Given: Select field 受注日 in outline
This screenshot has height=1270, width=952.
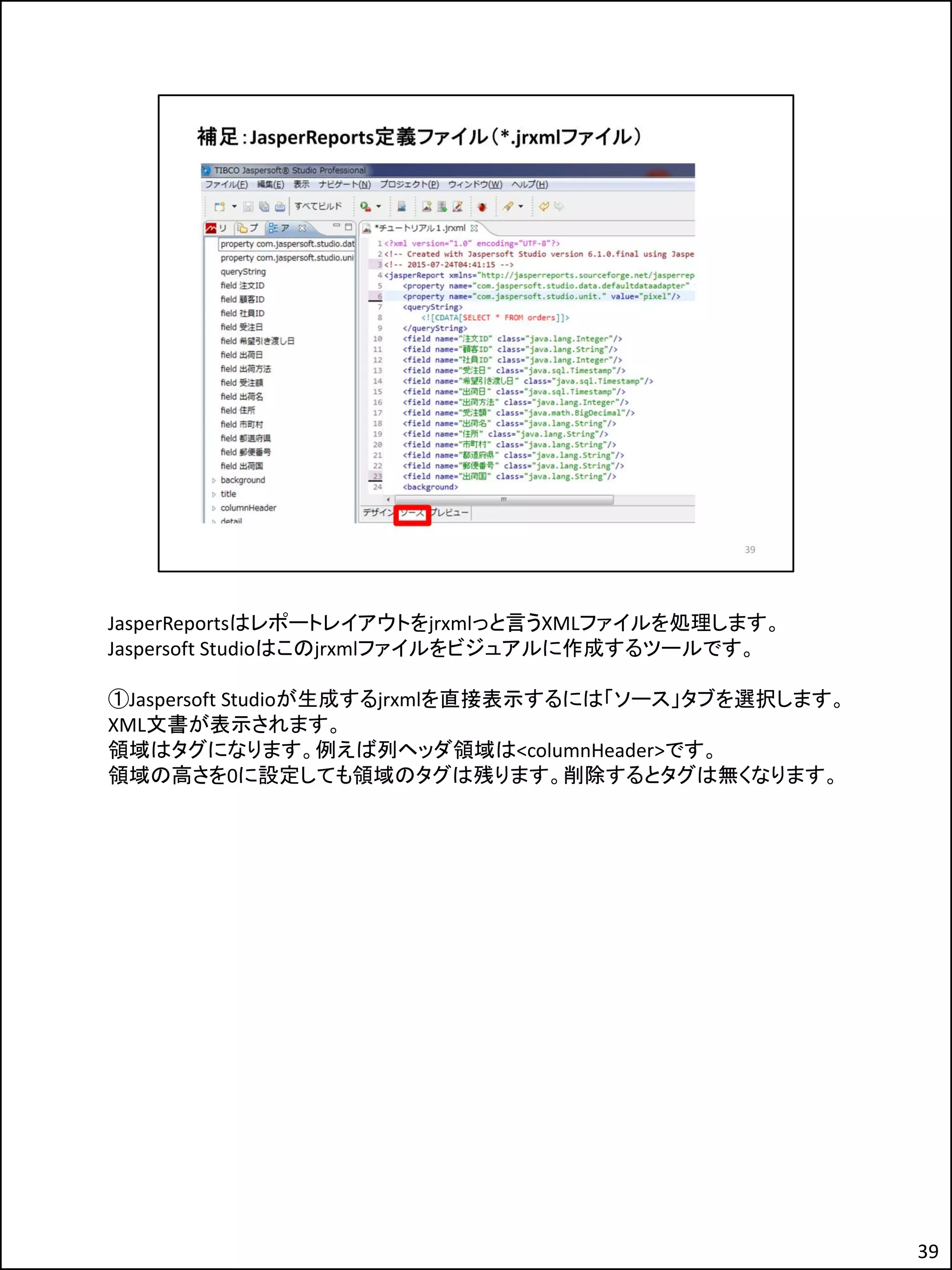Looking at the screenshot, I should coord(242,327).
